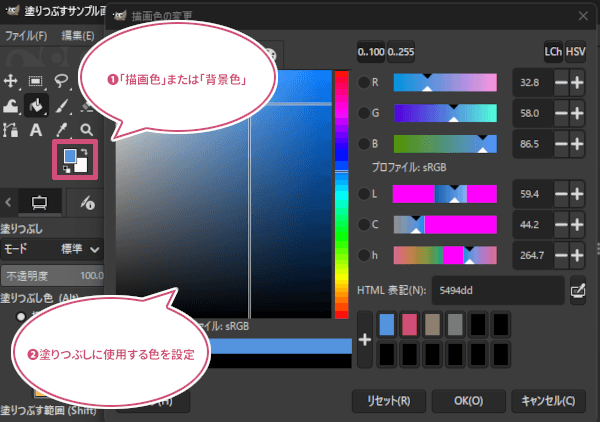Decrease the B value with minus
This screenshot has width=600, height=422.
point(561,144)
